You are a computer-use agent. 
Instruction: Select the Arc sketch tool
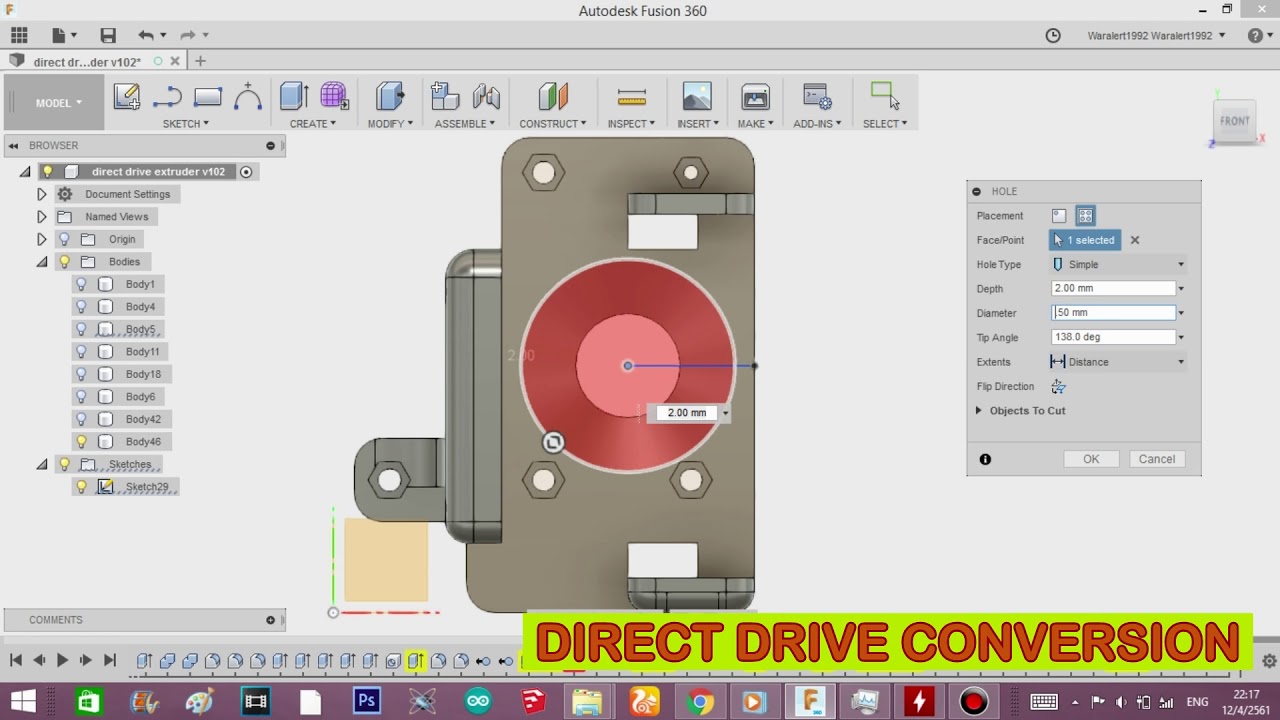[247, 97]
